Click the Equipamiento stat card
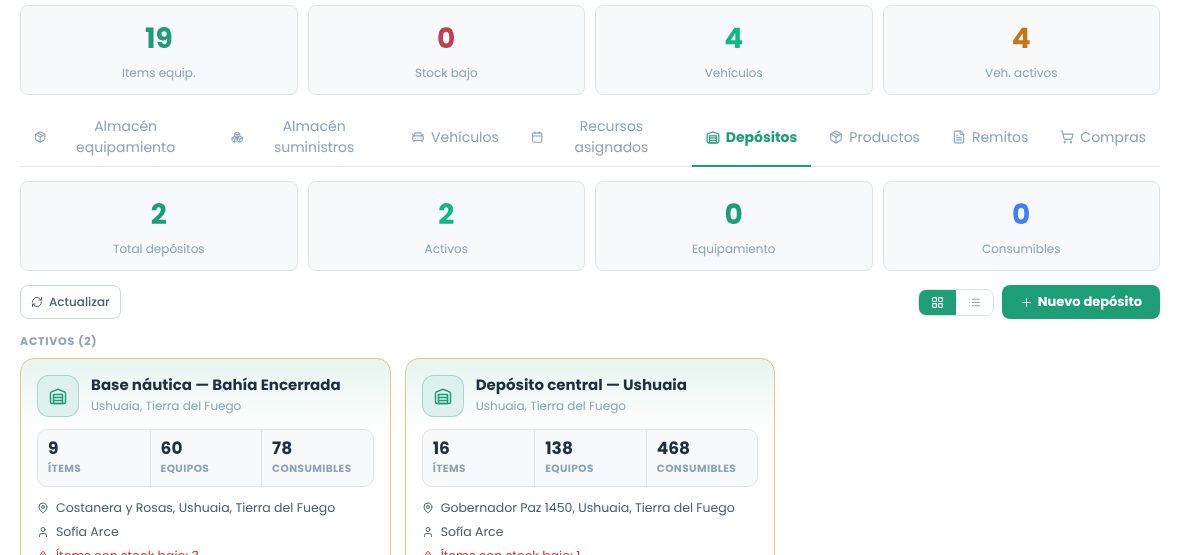Image resolution: width=1180 pixels, height=555 pixels. pos(734,226)
